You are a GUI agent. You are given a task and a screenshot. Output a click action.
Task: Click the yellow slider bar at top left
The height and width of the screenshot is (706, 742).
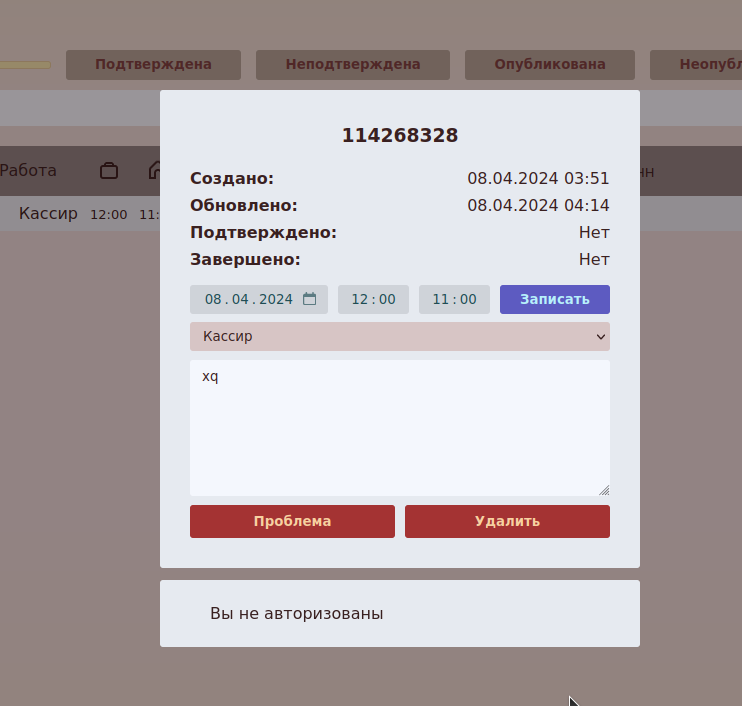pos(25,65)
